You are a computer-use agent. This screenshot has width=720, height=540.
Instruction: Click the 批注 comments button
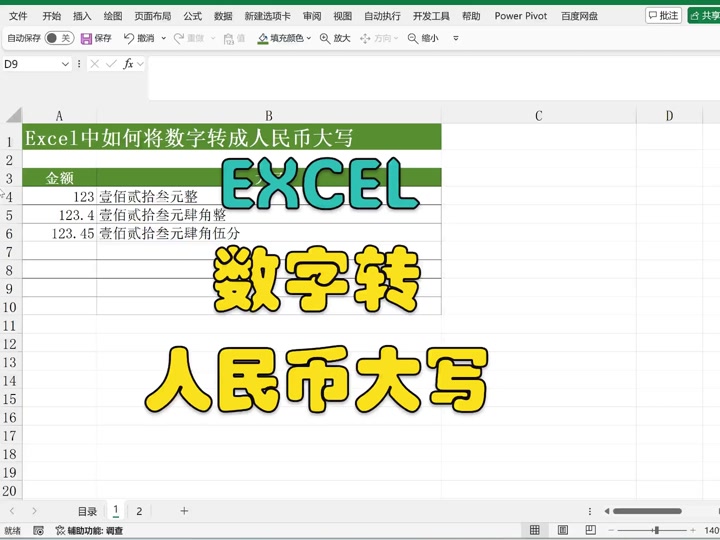click(x=663, y=16)
